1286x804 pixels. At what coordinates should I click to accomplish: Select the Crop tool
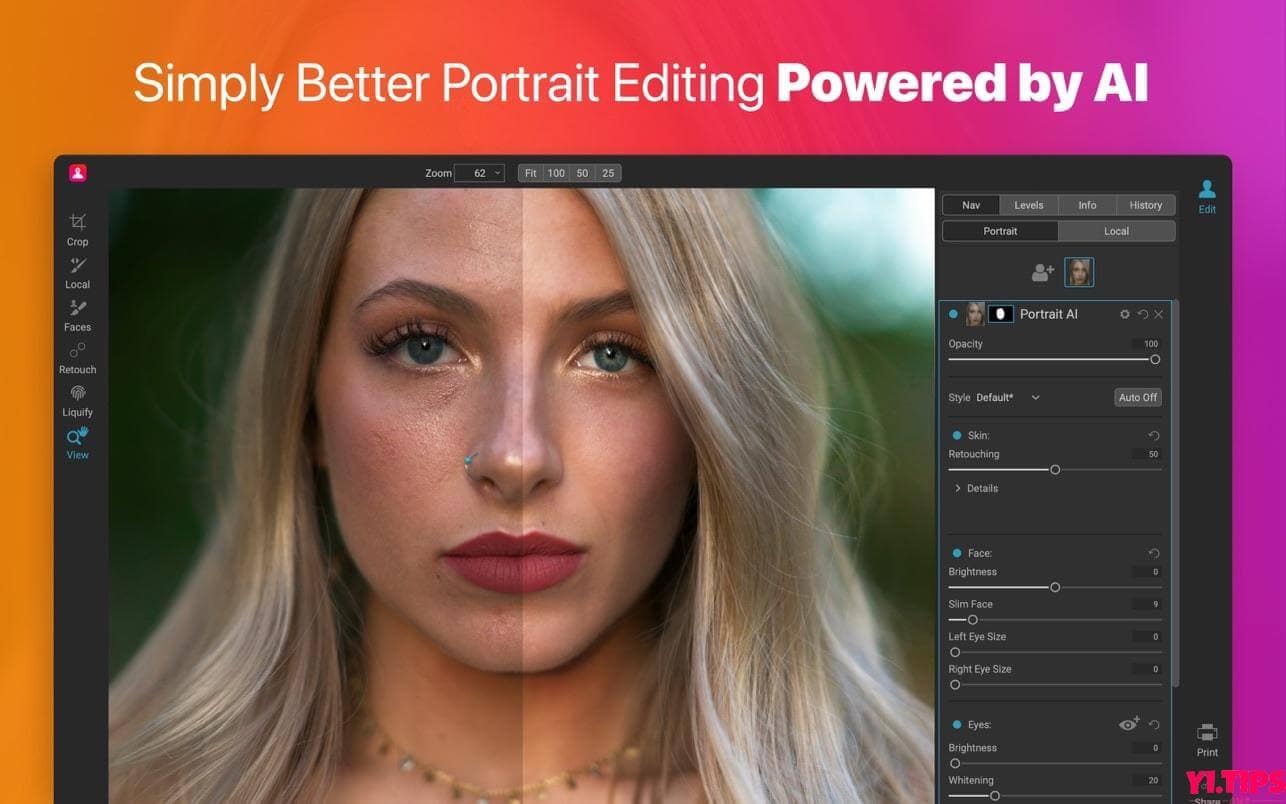77,228
